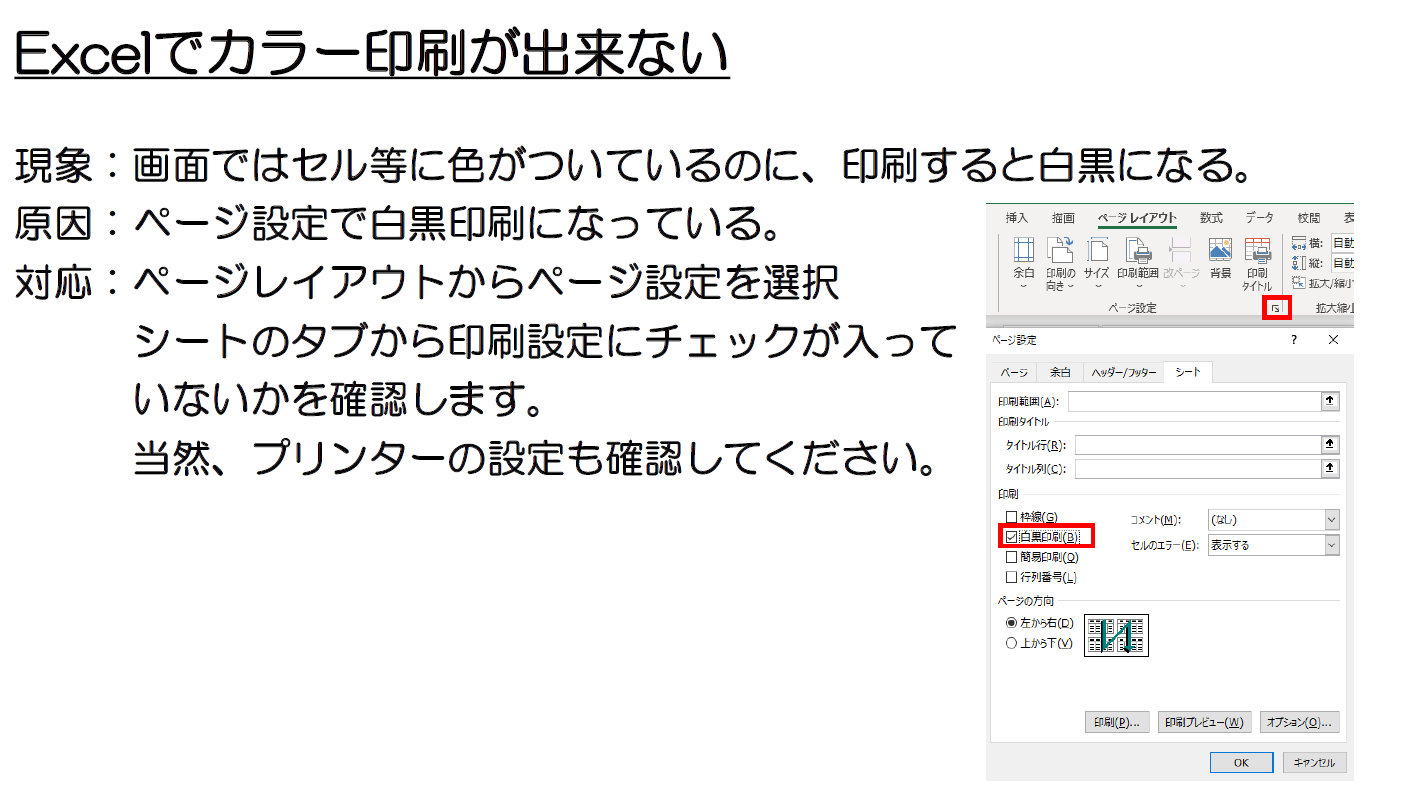Screen dimensions: 1415x787
Task: Click the line starting with '現象:'
Action: [635, 166]
